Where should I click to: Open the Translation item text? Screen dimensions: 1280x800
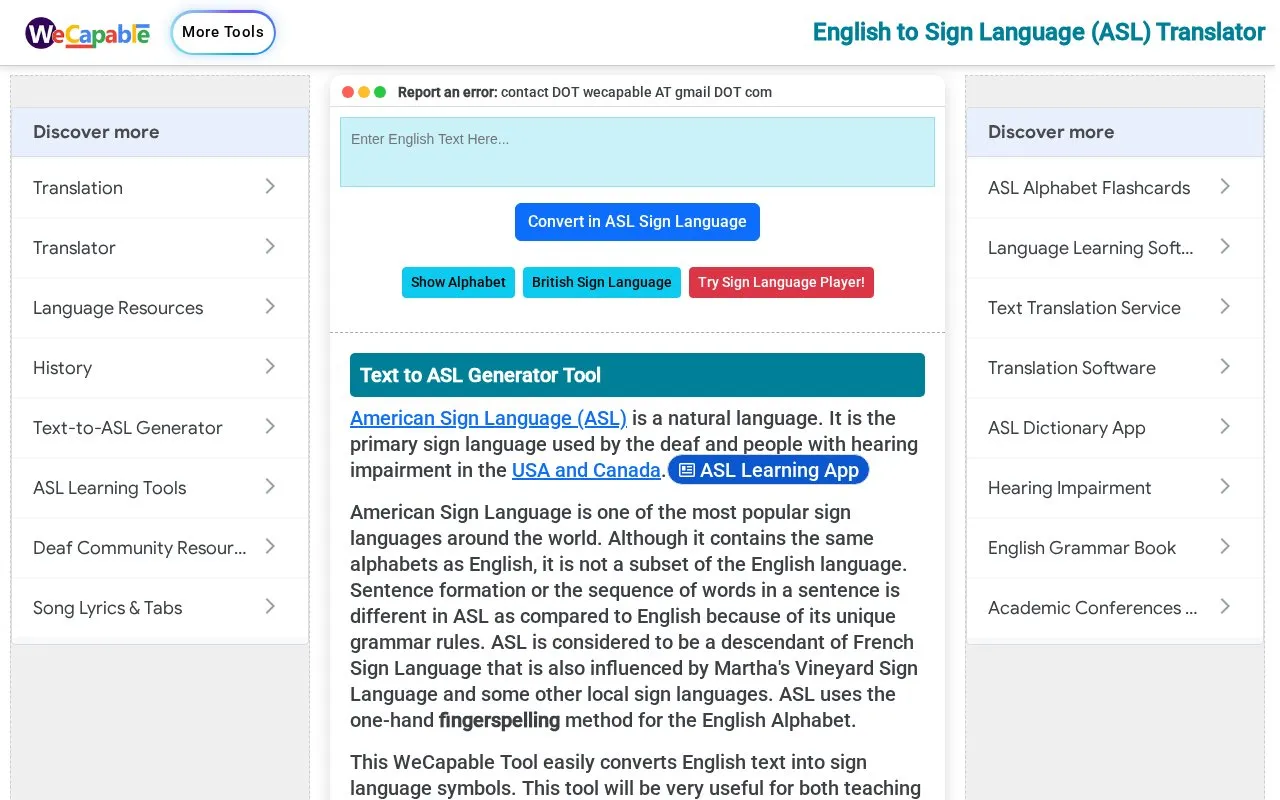pyautogui.click(x=78, y=188)
